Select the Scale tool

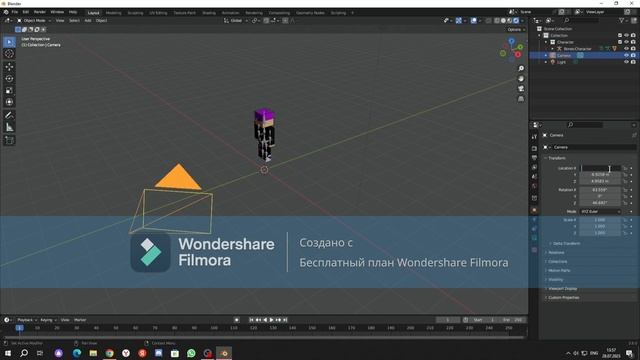click(x=9, y=90)
